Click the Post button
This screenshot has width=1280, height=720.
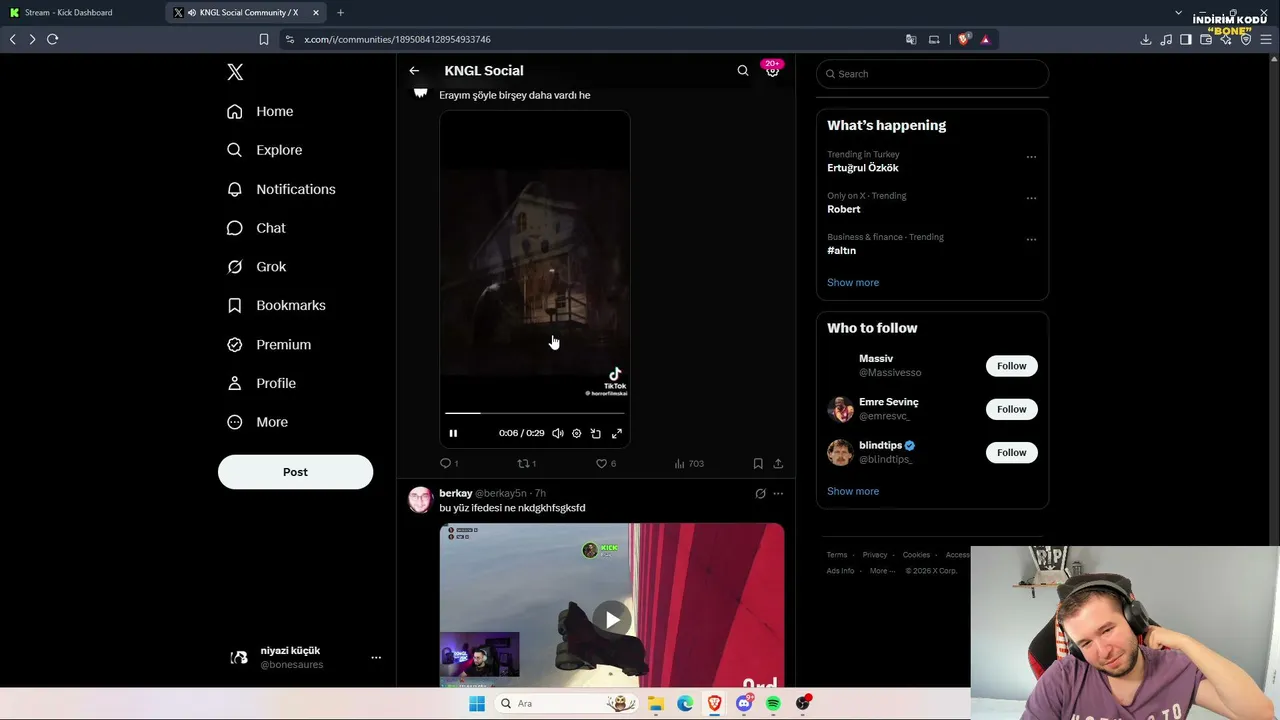295,472
